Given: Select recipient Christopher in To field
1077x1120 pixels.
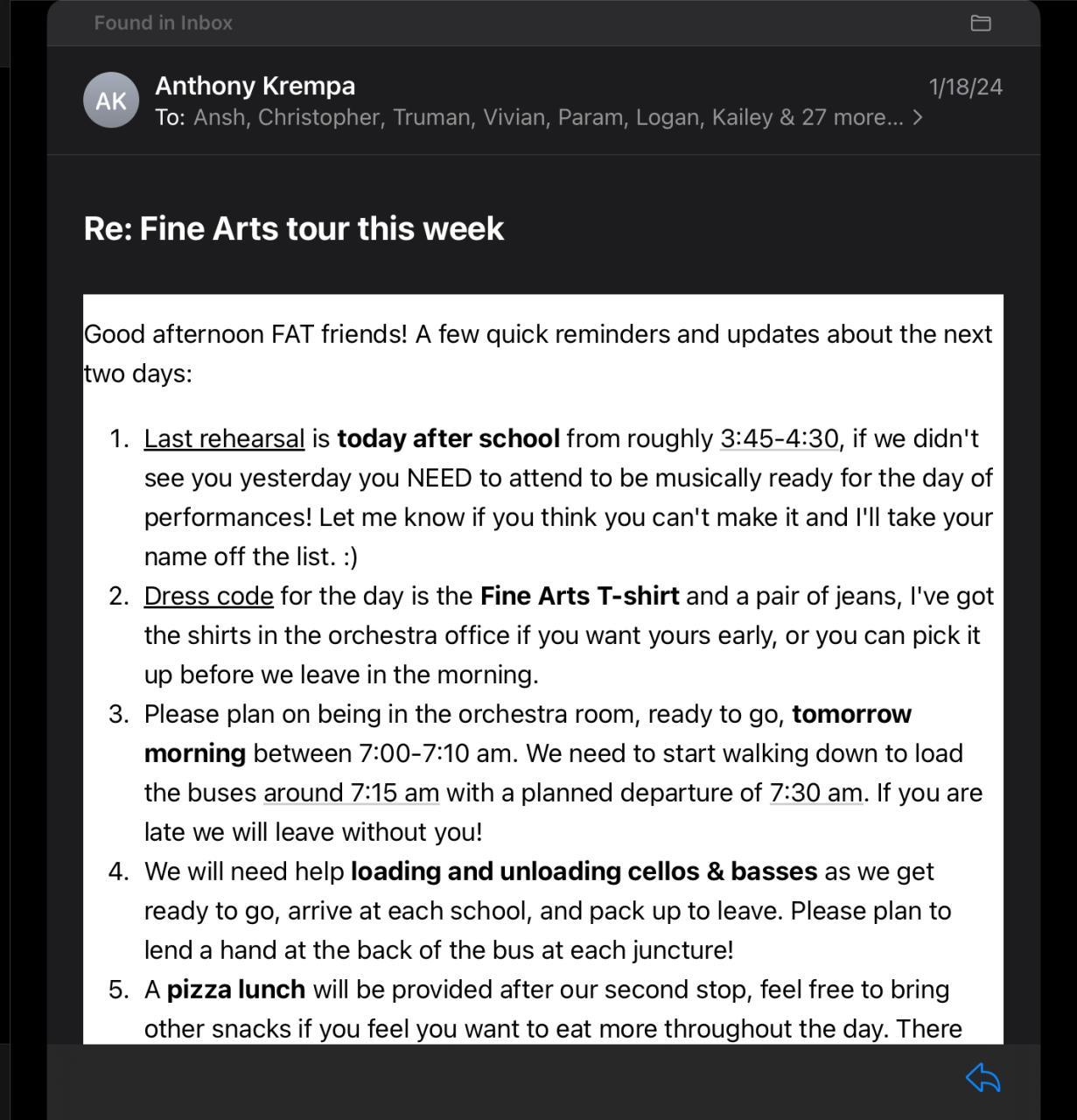Looking at the screenshot, I should coord(318,117).
